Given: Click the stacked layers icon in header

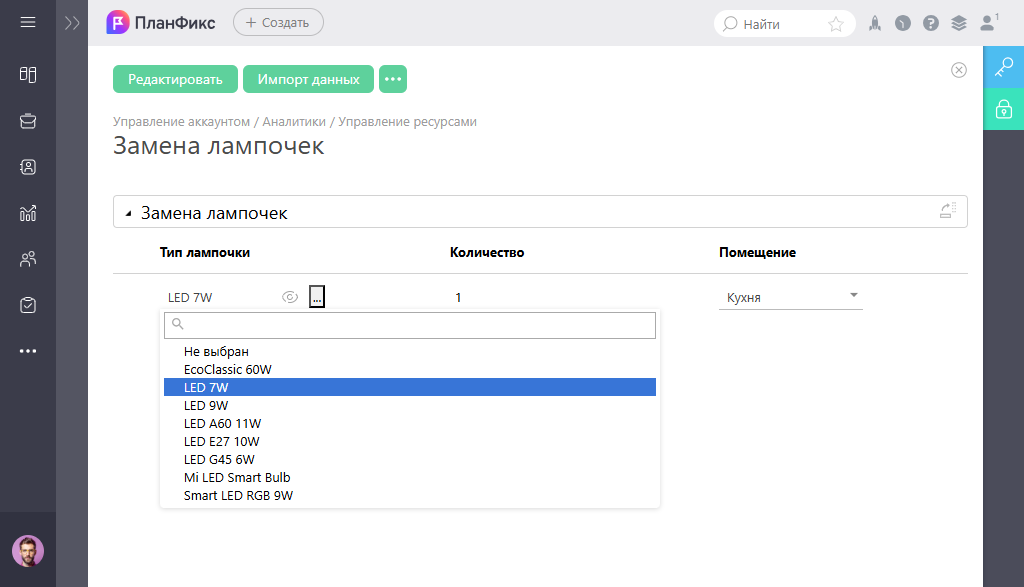Looking at the screenshot, I should pyautogui.click(x=959, y=23).
